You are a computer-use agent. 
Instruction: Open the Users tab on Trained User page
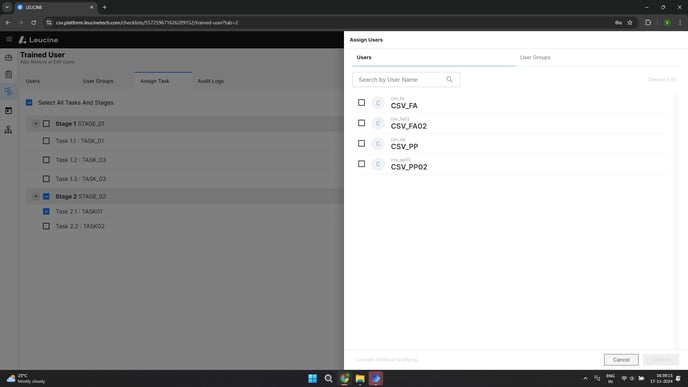32,81
